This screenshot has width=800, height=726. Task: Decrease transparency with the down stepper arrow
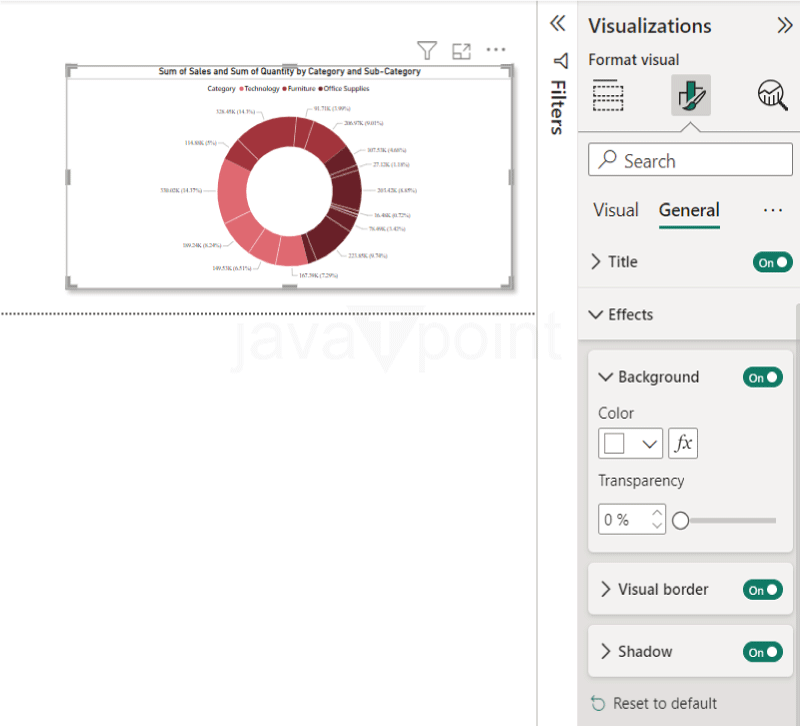(x=657, y=525)
